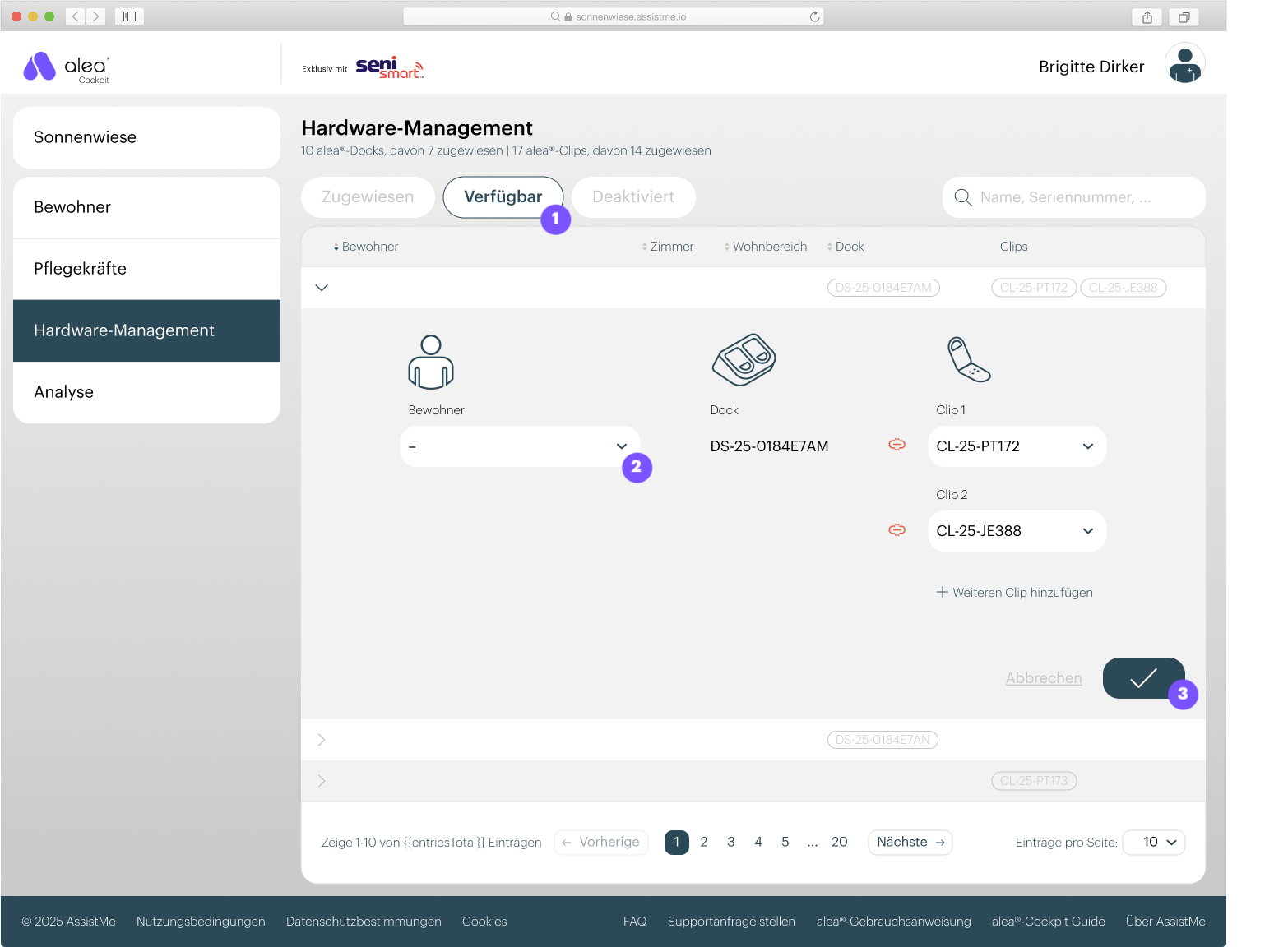Click the unlink icon next to Clip 2
The width and height of the screenshot is (1288, 947).
(897, 530)
